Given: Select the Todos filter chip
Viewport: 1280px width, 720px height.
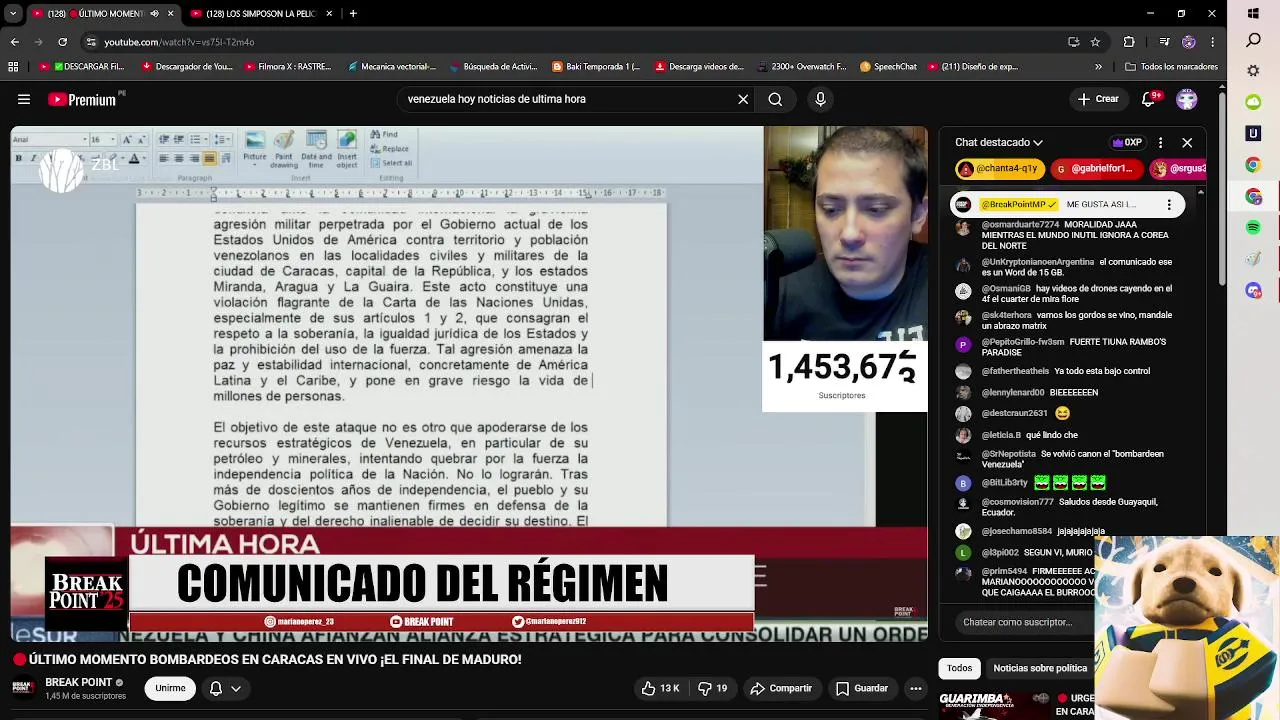Looking at the screenshot, I should tap(959, 668).
